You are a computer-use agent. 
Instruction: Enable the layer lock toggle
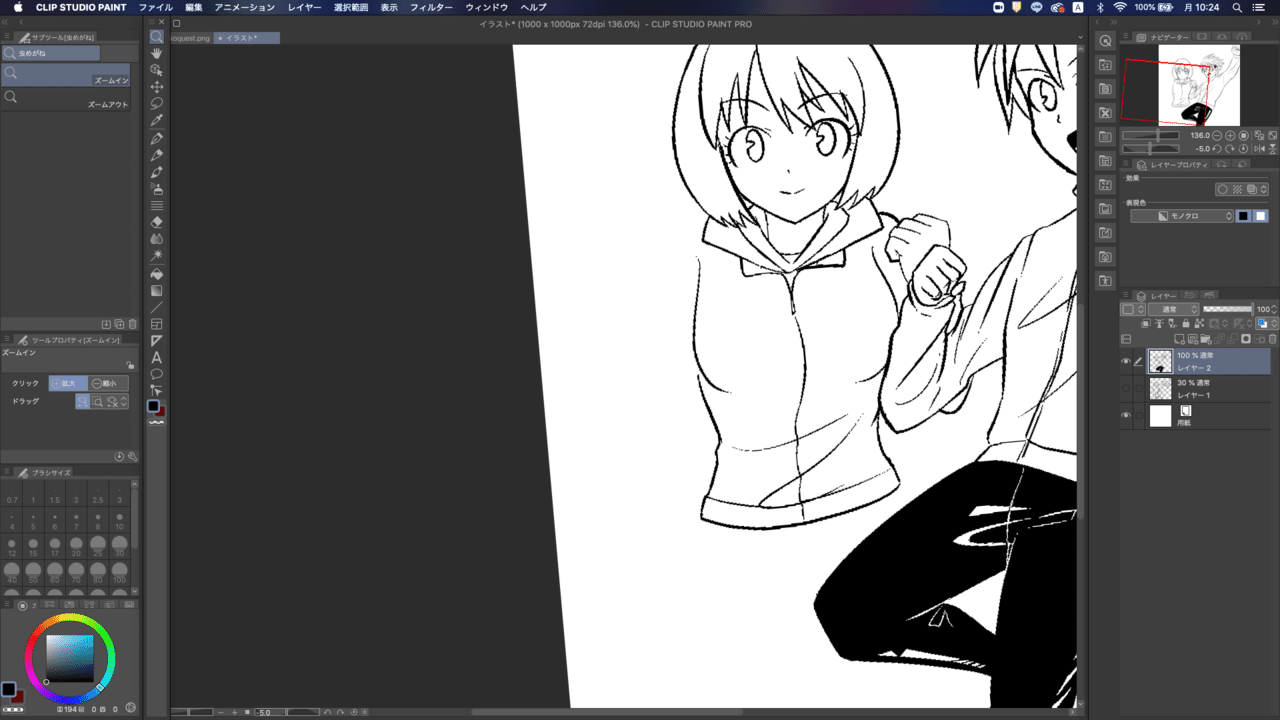point(1186,323)
